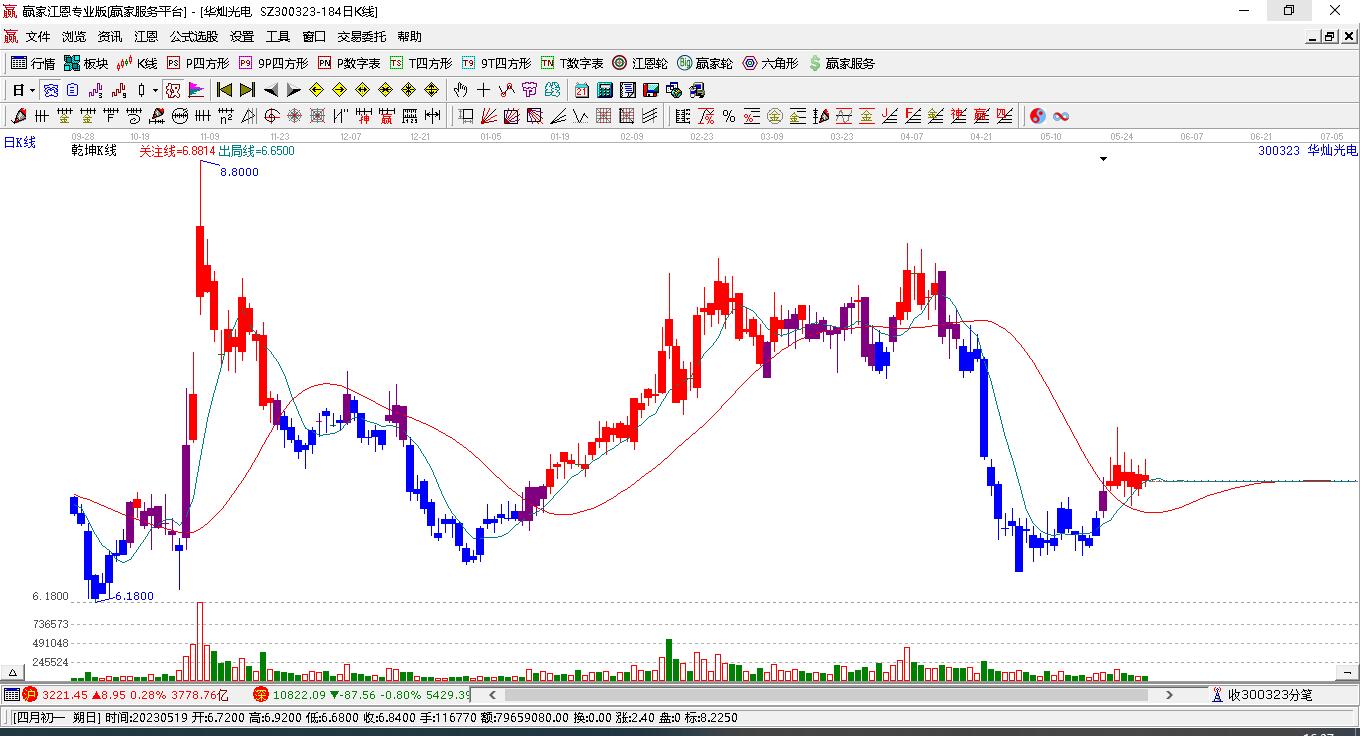The image size is (1360, 736).
Task: Click the percent sign tool icon
Action: [729, 116]
